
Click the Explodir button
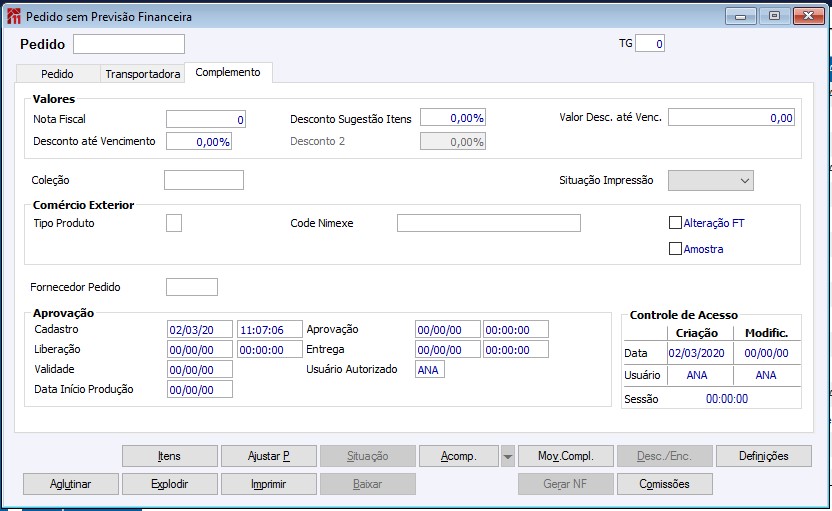point(170,484)
